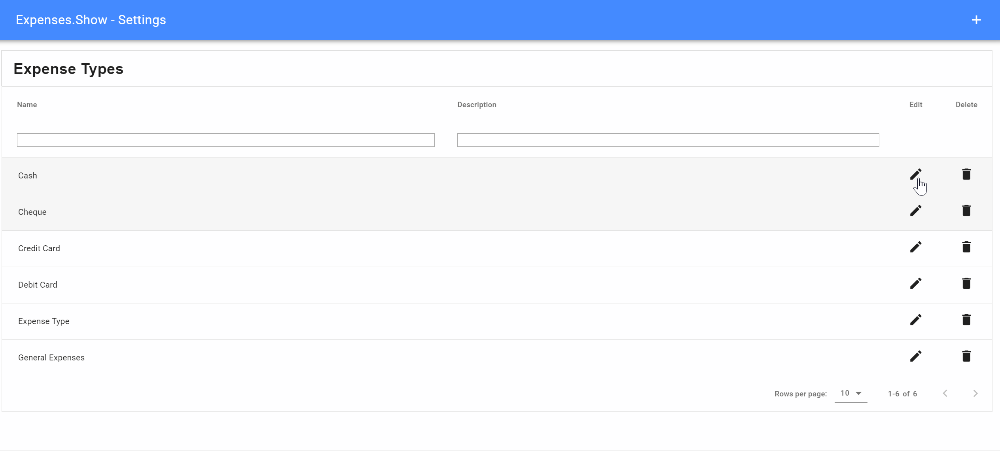
Task: Edit the General Expenses row
Action: click(915, 356)
